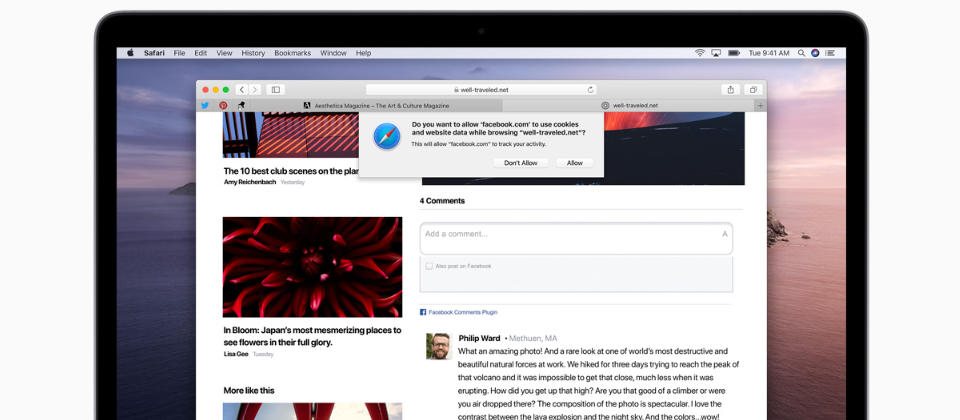Open the AirPlay display menu
The width and height of the screenshot is (960, 420).
click(x=716, y=53)
